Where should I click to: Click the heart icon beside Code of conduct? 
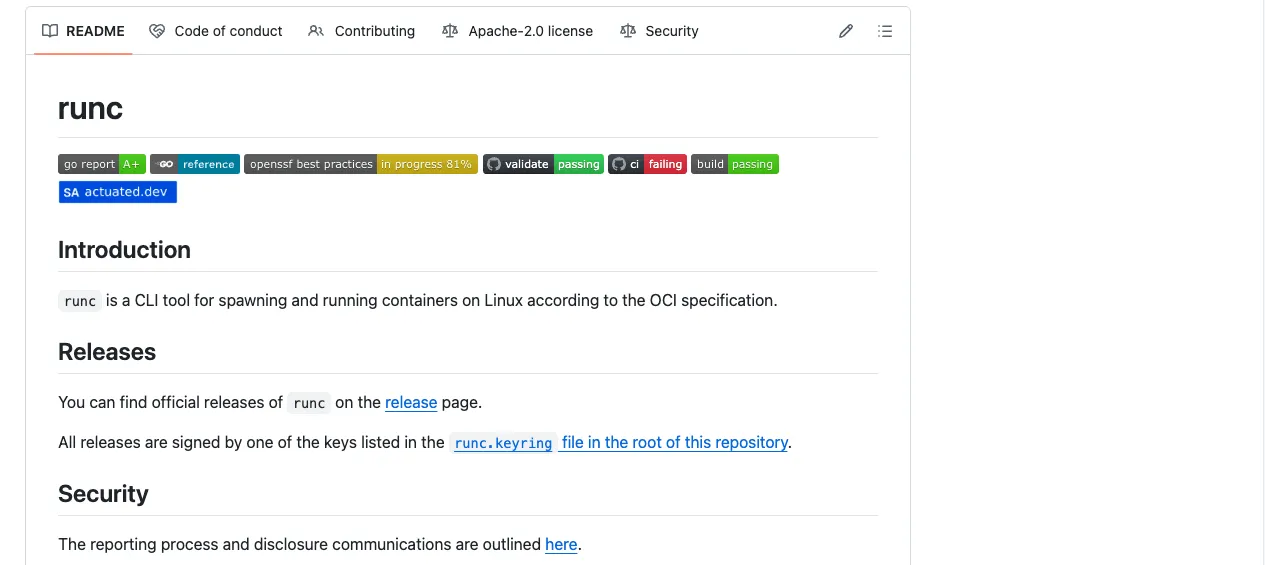pos(157,31)
